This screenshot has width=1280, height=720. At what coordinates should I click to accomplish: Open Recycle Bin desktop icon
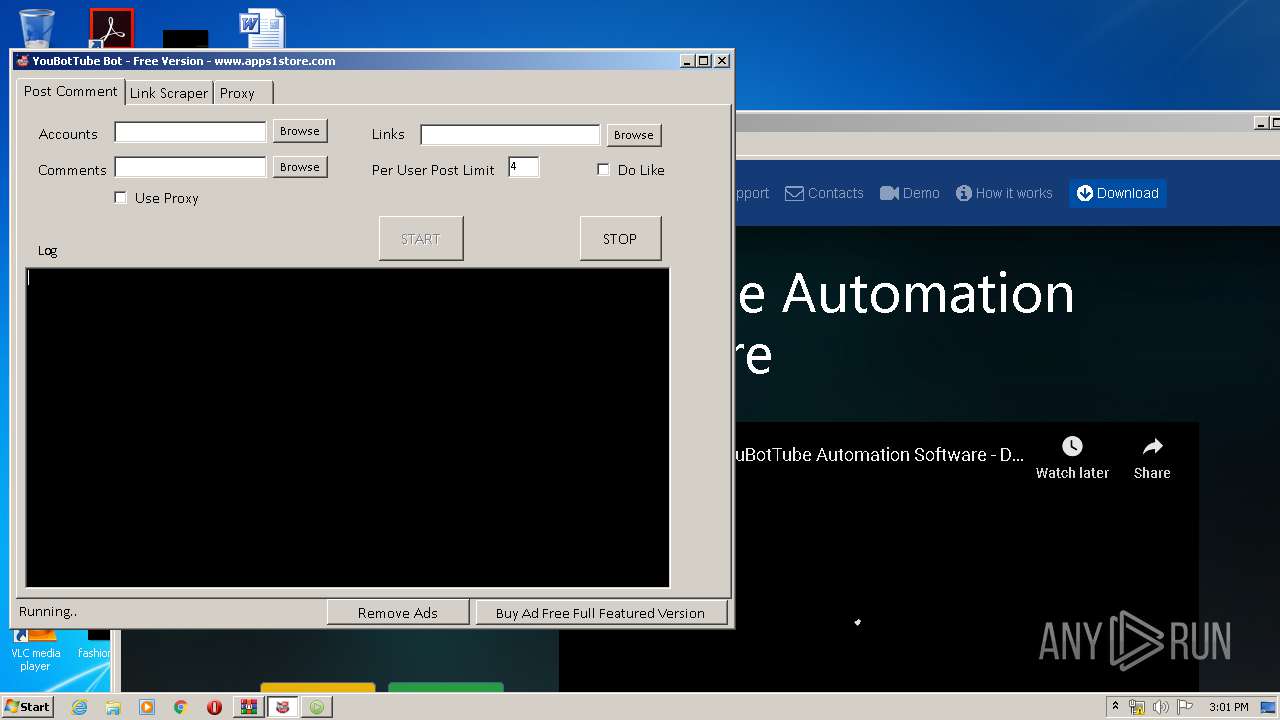[x=37, y=28]
